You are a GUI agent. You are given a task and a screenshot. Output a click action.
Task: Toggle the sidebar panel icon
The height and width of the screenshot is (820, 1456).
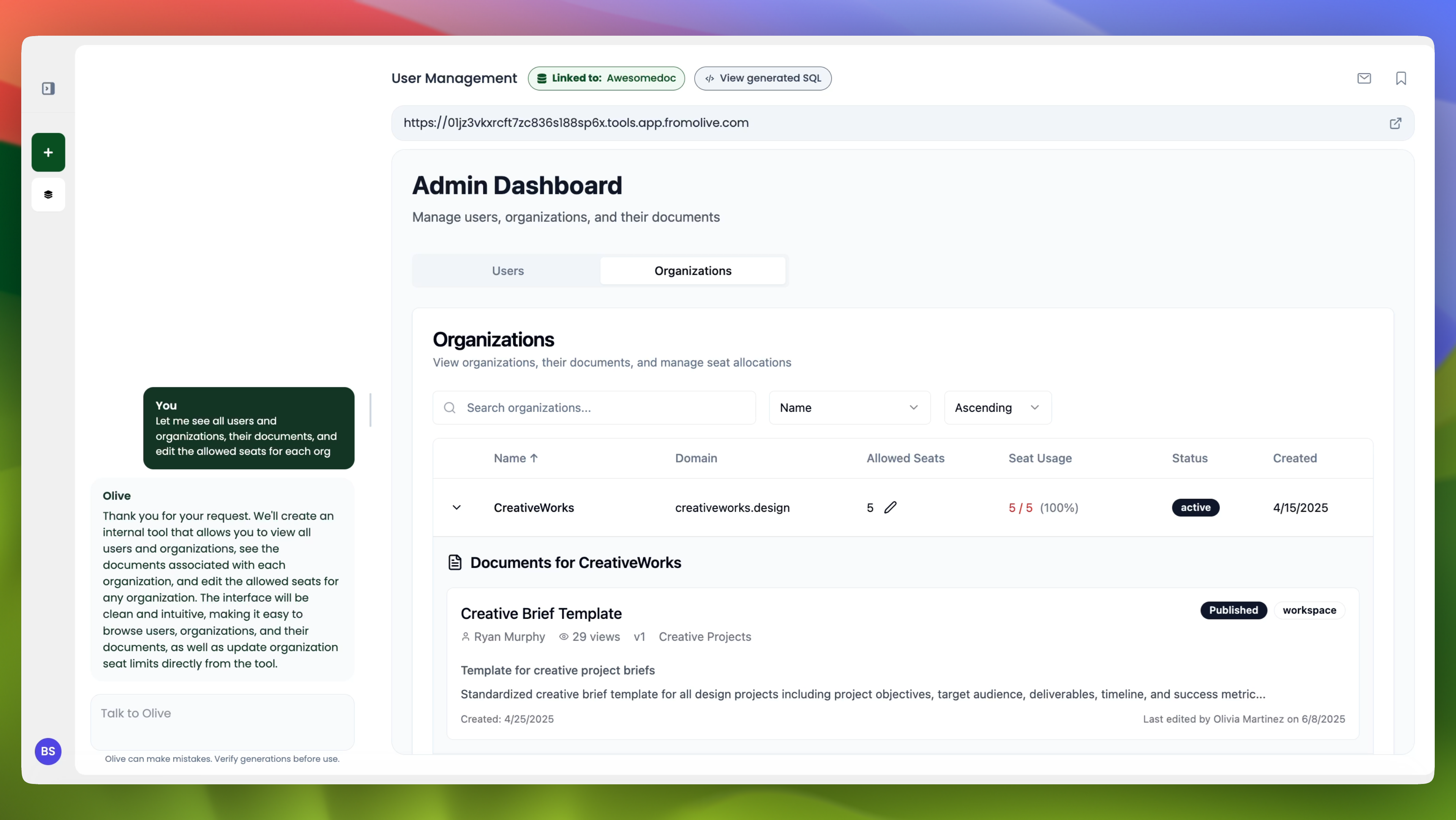[x=48, y=88]
